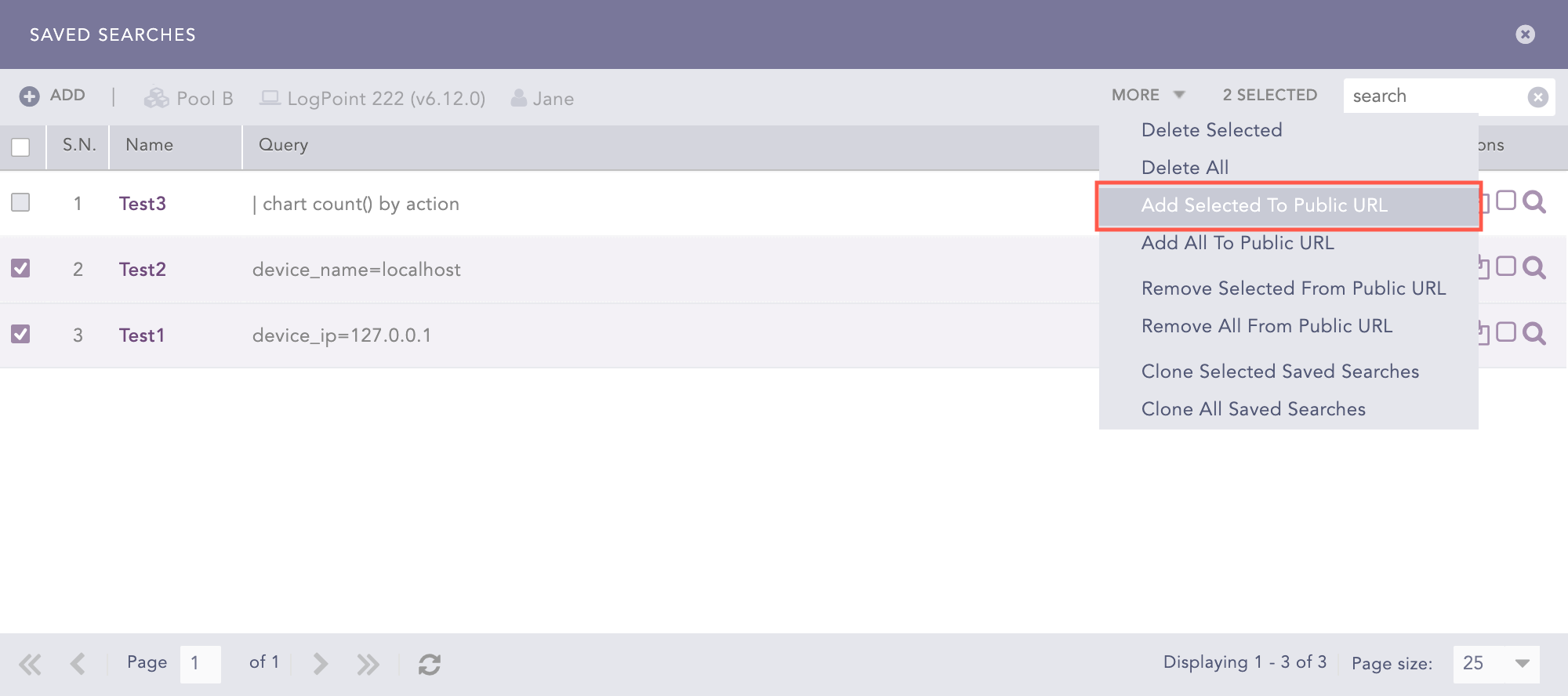Click the LogPoint 222 (v6.12.0) label
The width and height of the screenshot is (1568, 696).
[x=387, y=99]
